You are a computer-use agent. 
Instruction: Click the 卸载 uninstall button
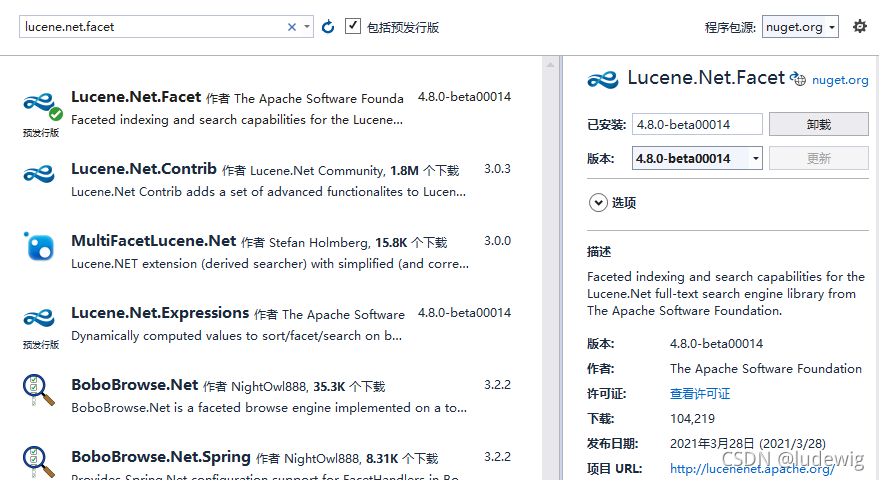pyautogui.click(x=818, y=124)
